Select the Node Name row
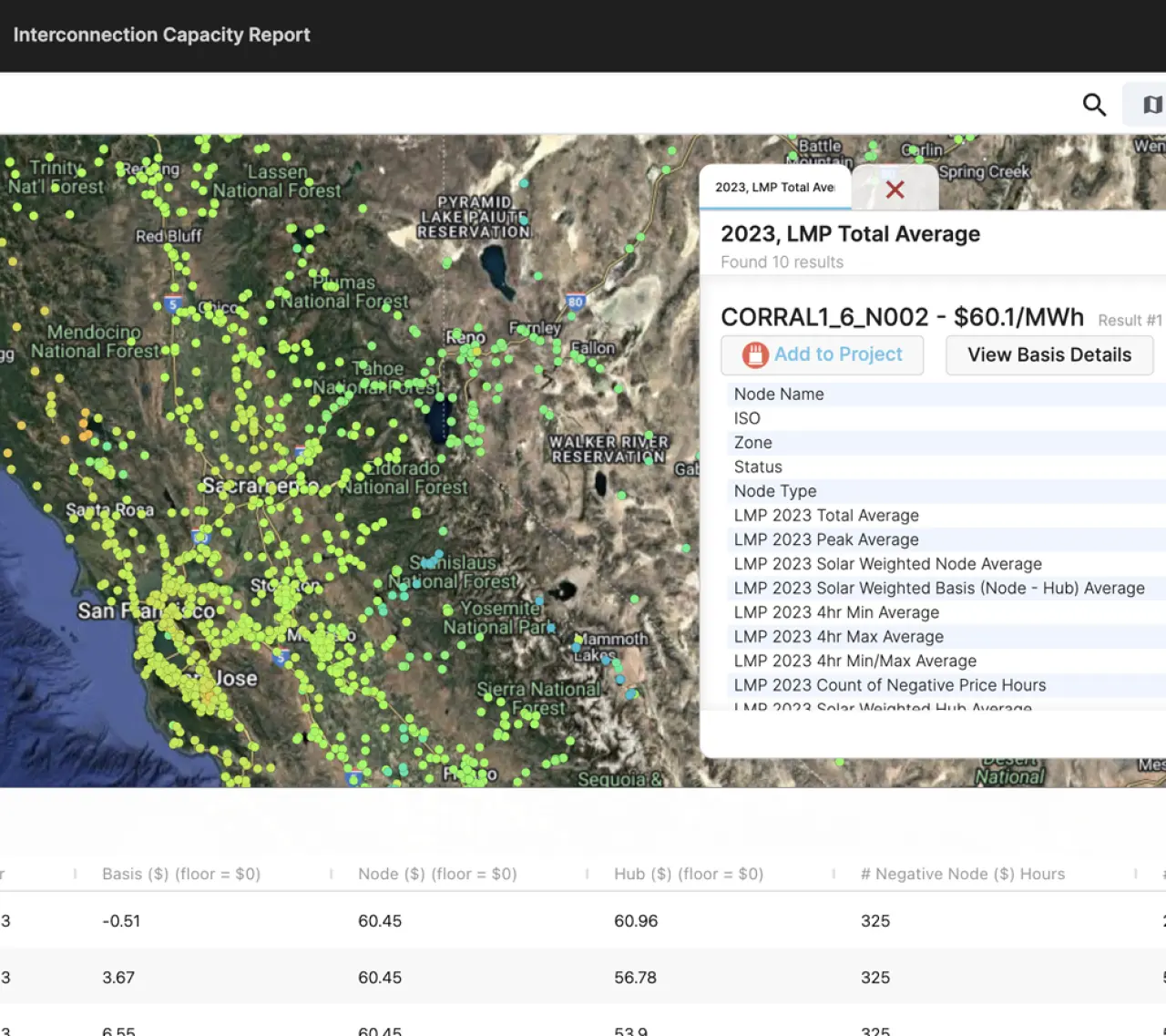Image resolution: width=1166 pixels, height=1036 pixels. point(946,394)
